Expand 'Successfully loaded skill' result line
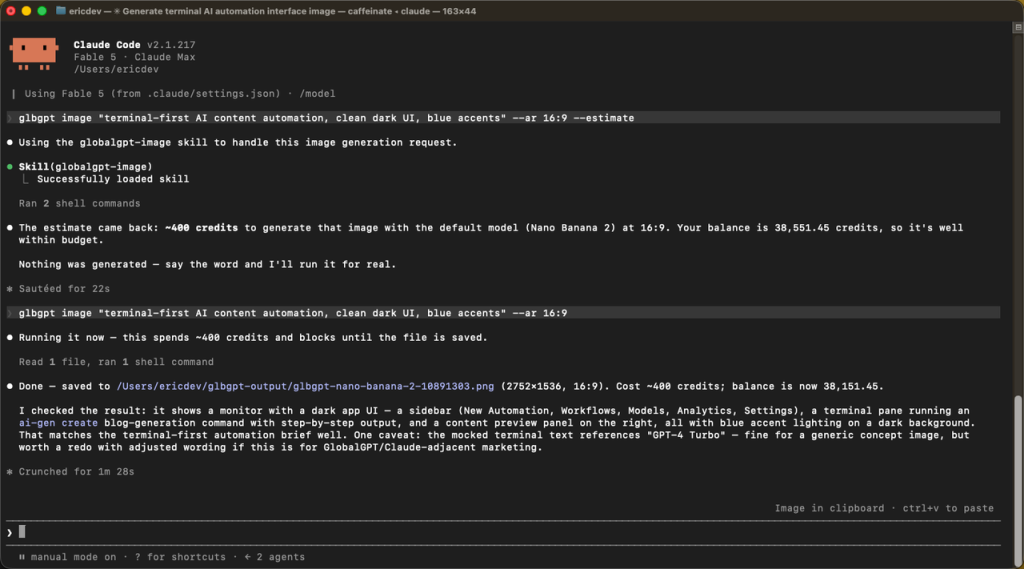 click(x=112, y=179)
